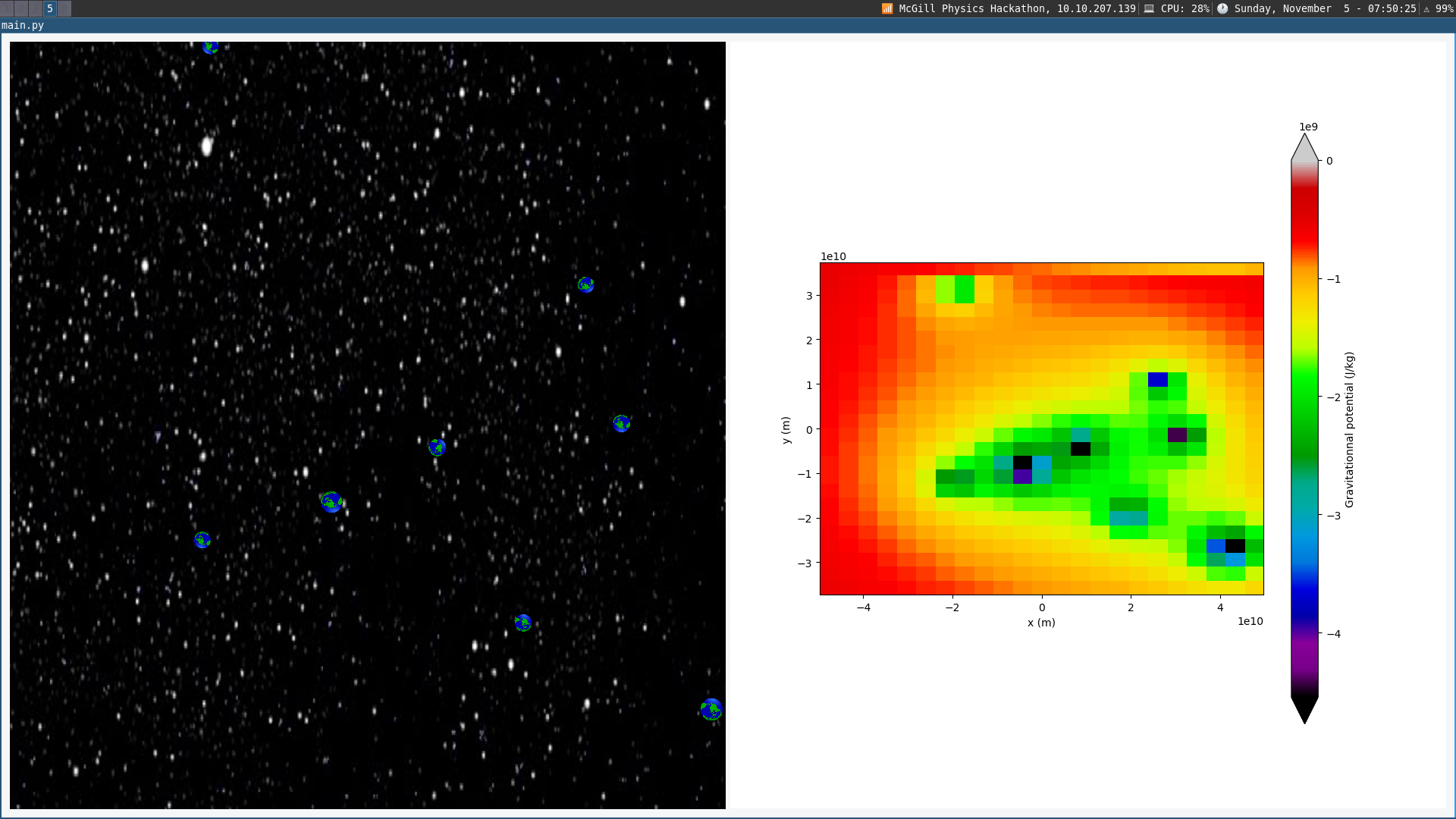Click the clock icon beside the date
Viewport: 1456px width, 819px height.
point(1222,8)
